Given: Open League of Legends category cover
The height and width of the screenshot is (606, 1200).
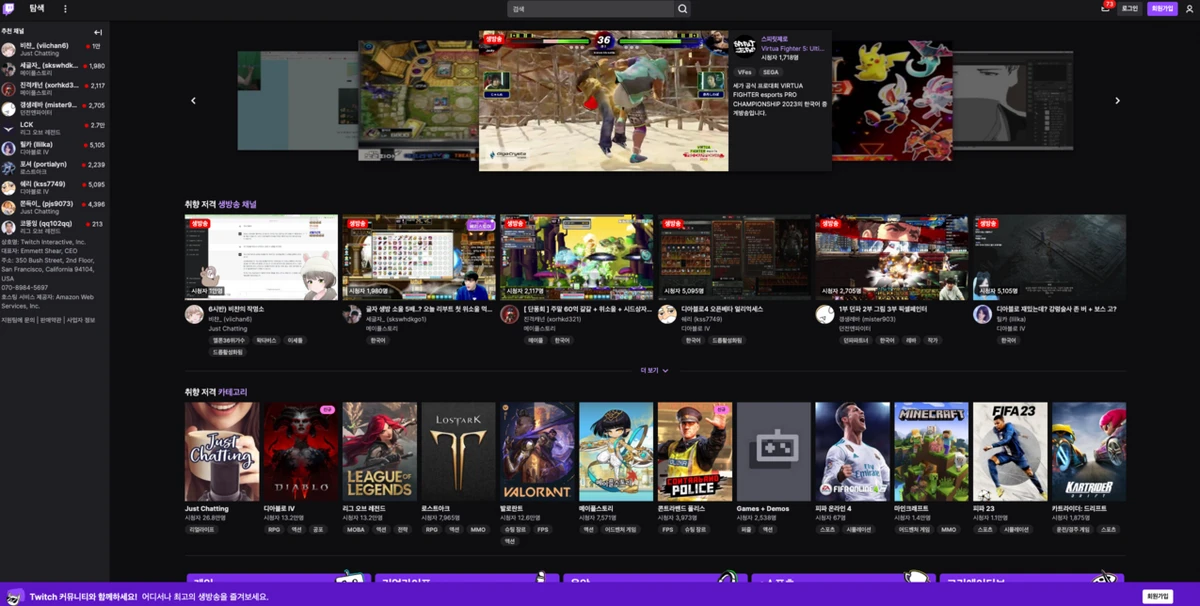Looking at the screenshot, I should [x=380, y=451].
